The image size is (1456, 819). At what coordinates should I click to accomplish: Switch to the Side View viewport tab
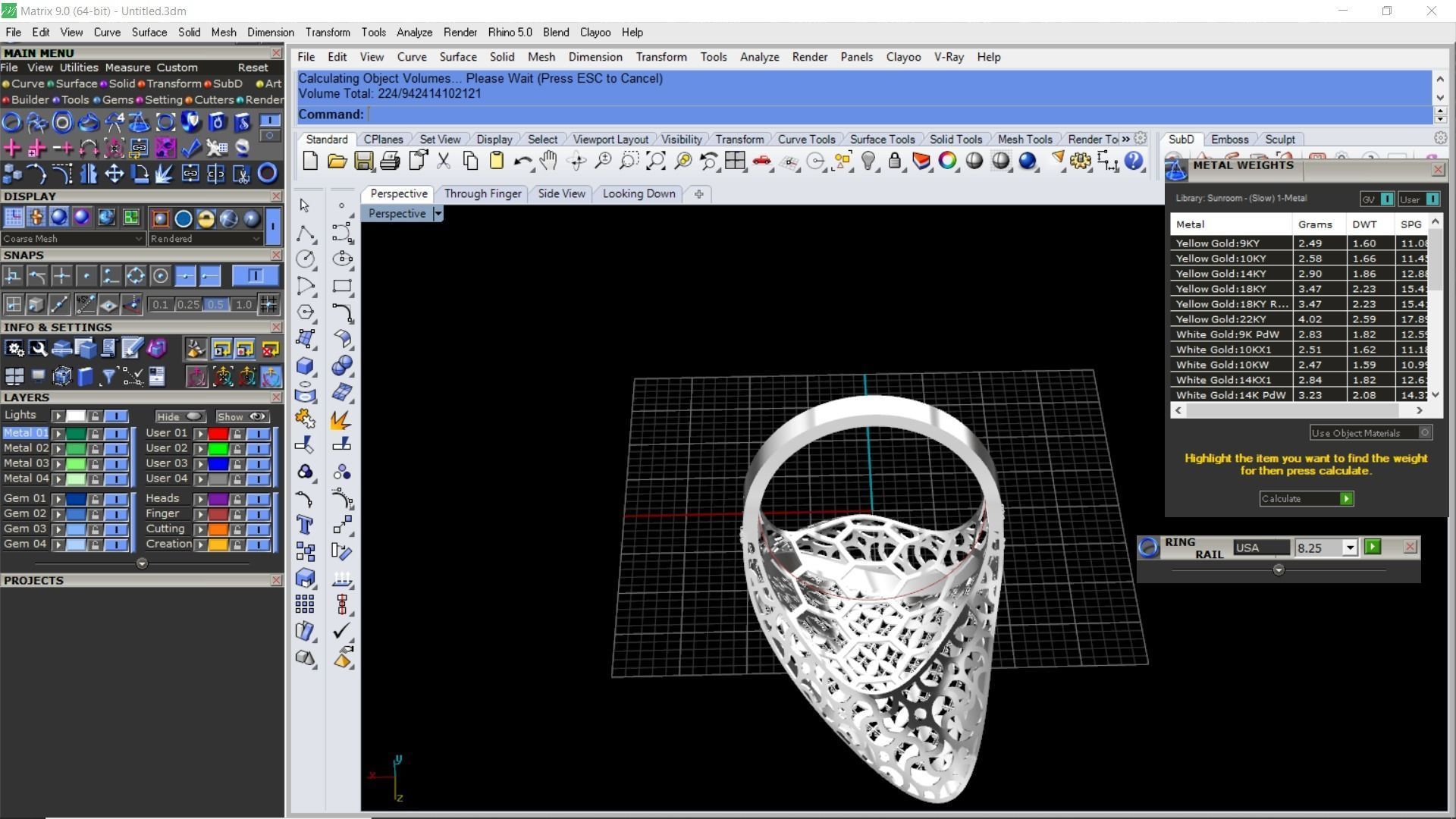561,193
